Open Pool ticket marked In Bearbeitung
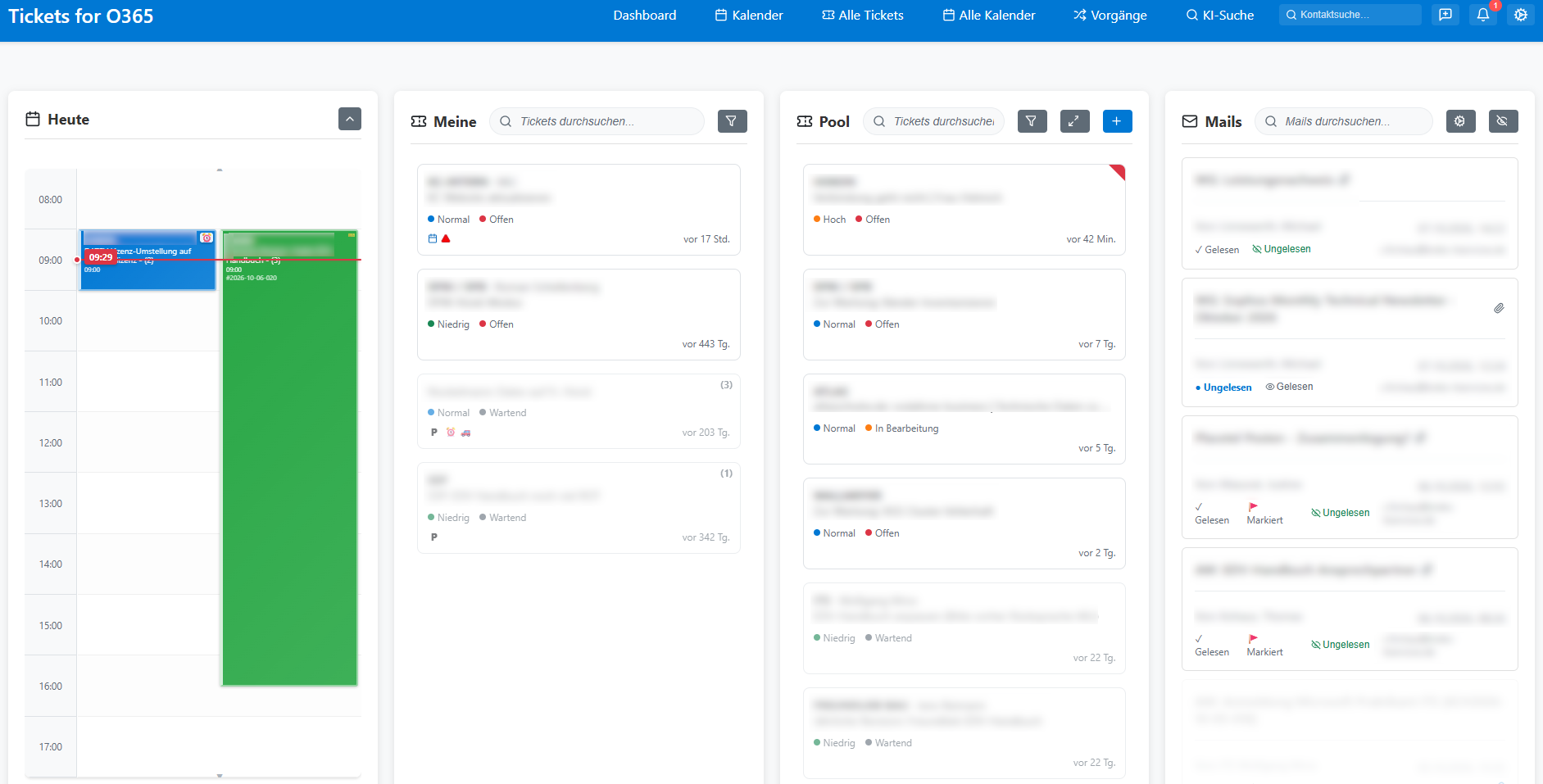Viewport: 1543px width, 784px height. point(964,419)
